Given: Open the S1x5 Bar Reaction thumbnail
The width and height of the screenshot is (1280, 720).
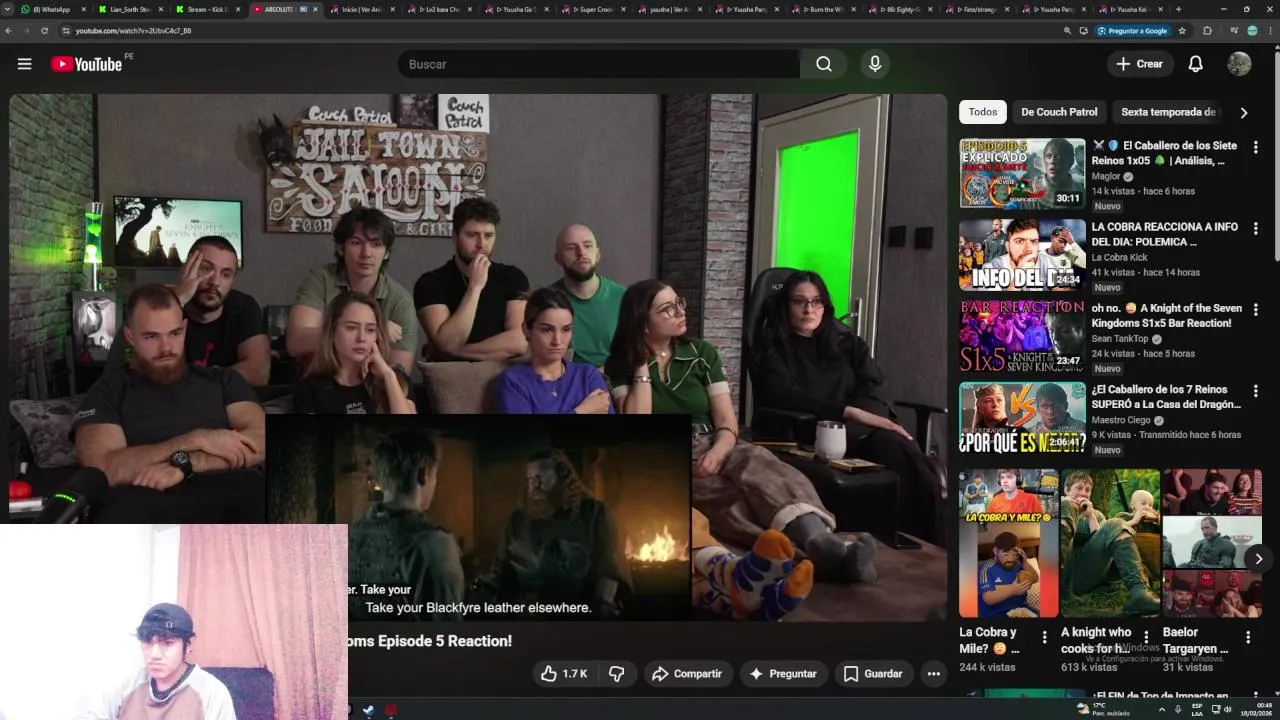Looking at the screenshot, I should [x=1022, y=336].
